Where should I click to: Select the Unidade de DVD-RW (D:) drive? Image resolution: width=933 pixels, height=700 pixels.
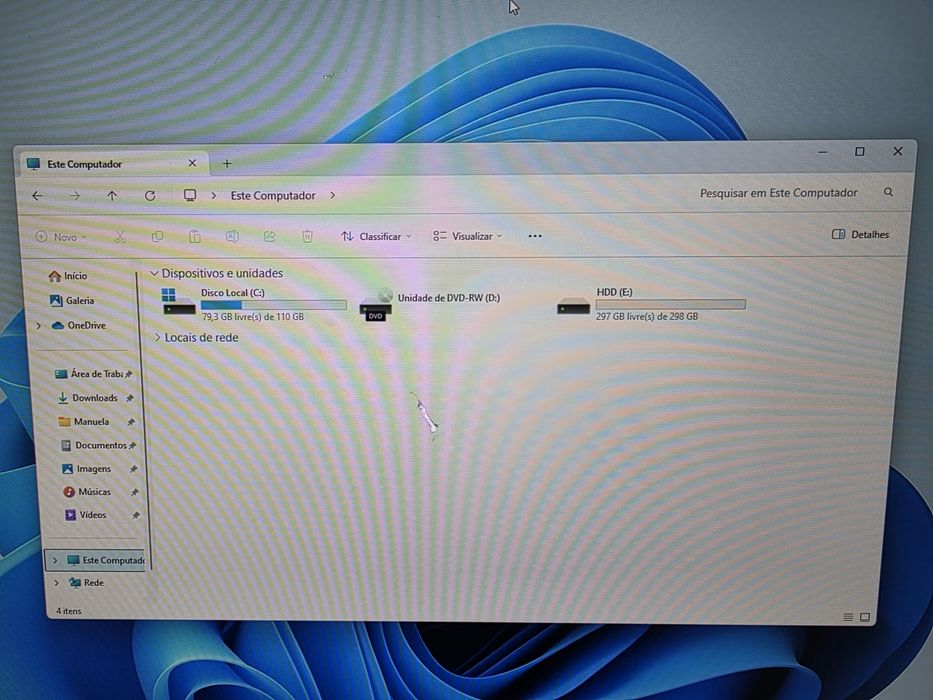click(x=430, y=304)
